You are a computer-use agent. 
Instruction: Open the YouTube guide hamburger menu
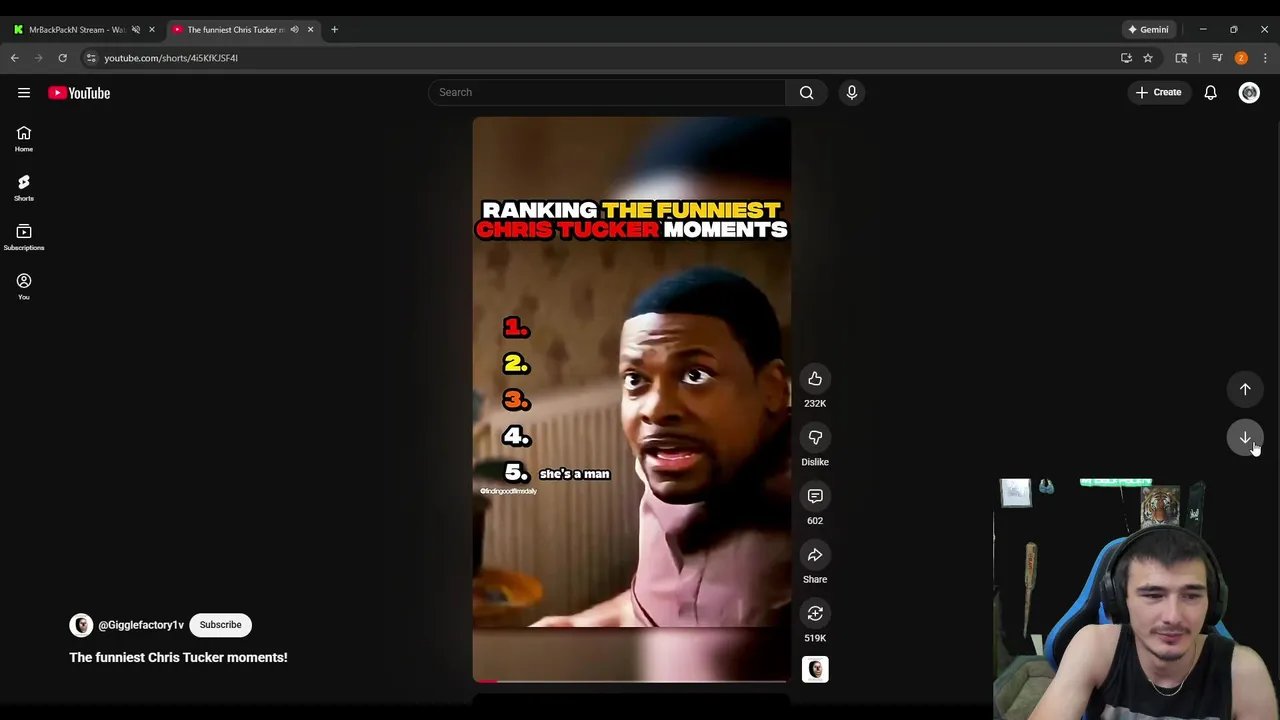tap(24, 92)
